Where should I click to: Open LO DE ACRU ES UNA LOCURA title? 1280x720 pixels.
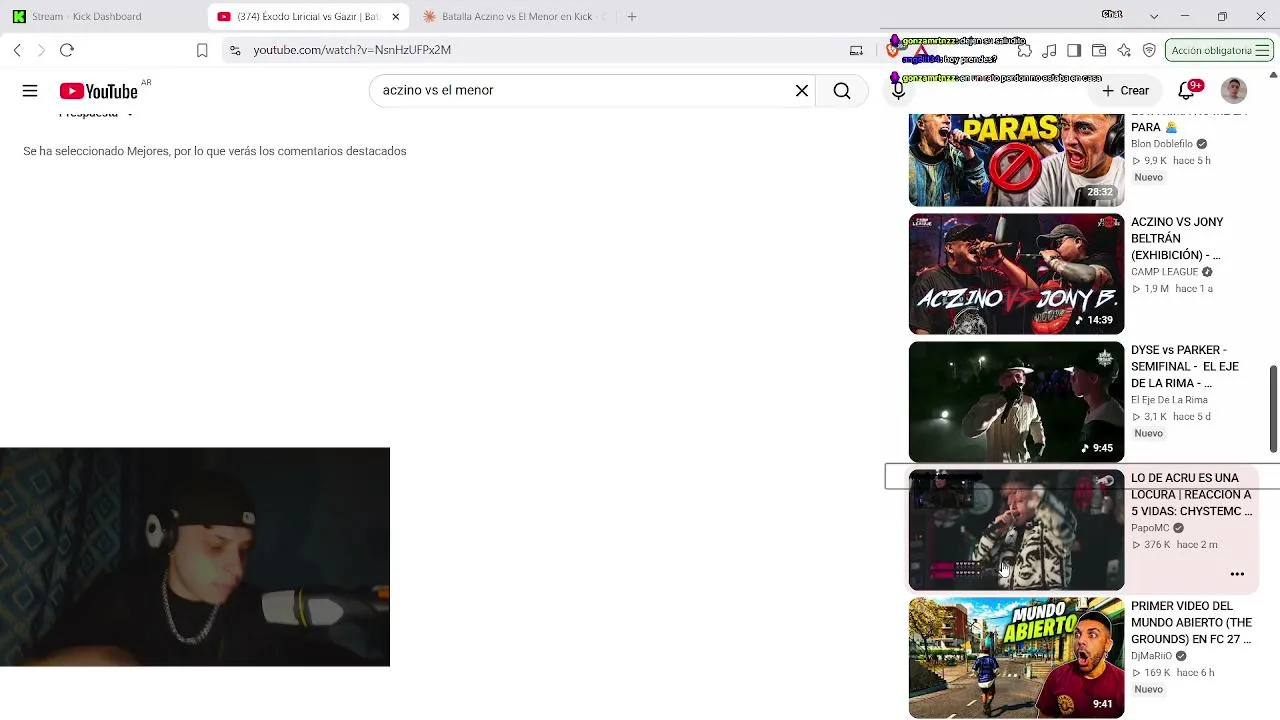pyautogui.click(x=1191, y=494)
